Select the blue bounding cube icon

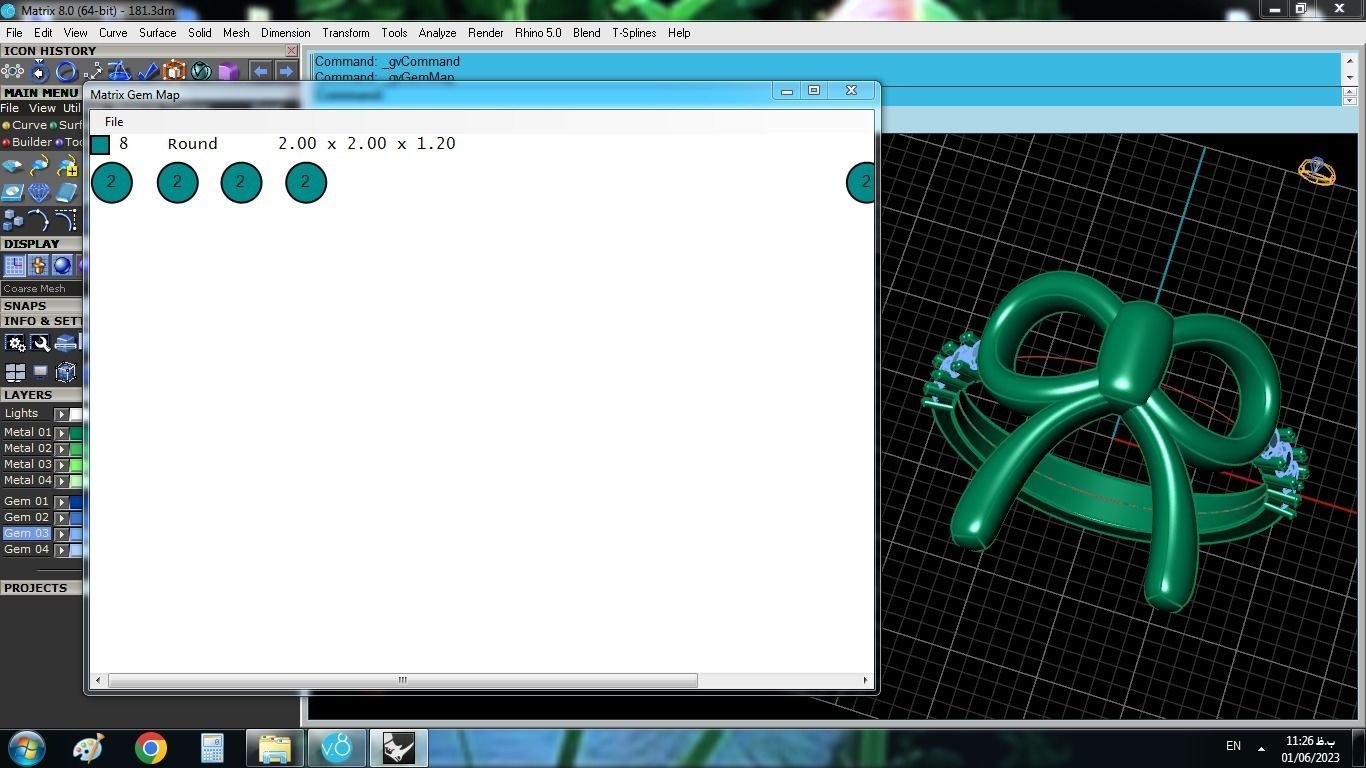pyautogui.click(x=66, y=372)
